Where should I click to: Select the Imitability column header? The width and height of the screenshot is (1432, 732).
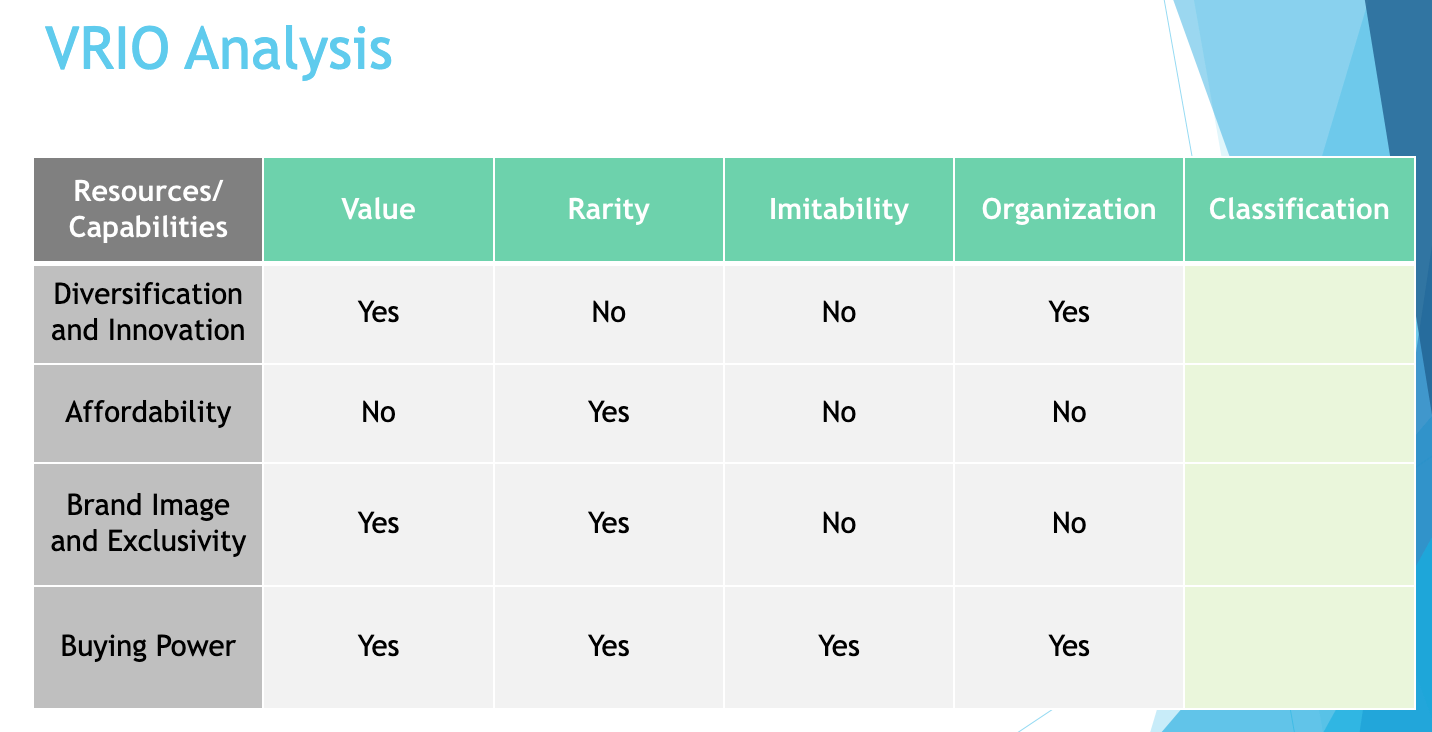tap(839, 209)
